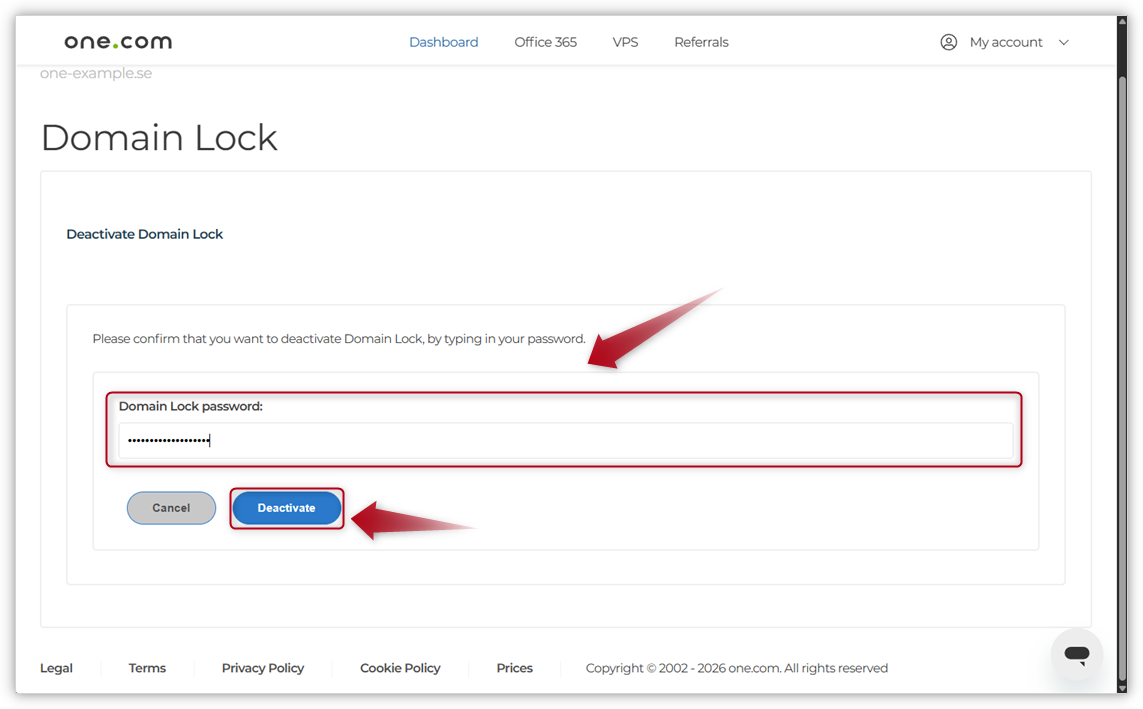This screenshot has width=1143, height=709.
Task: Open the Referrals page
Action: coord(701,42)
